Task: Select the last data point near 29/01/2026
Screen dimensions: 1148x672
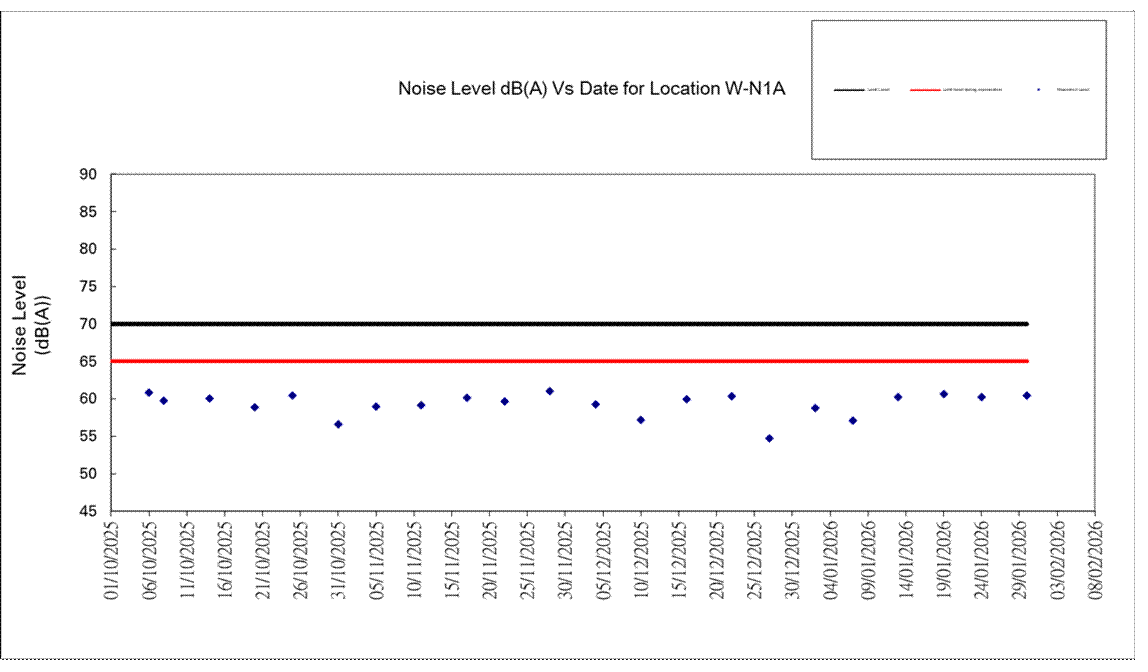Action: click(1026, 396)
